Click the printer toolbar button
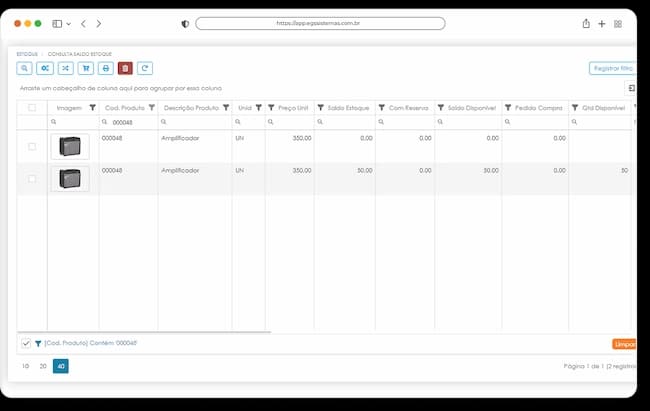 (x=106, y=68)
